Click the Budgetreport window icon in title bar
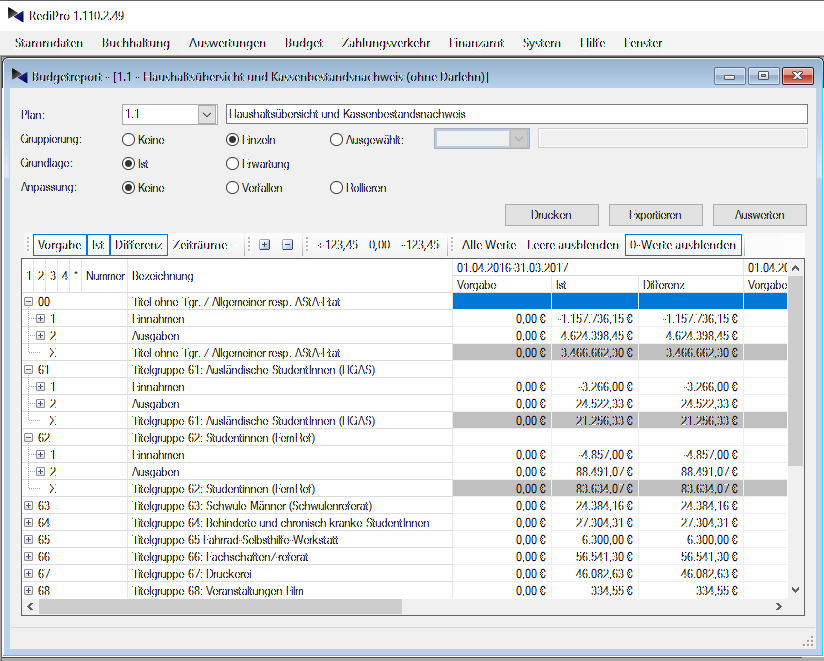824x661 pixels. pyautogui.click(x=19, y=76)
